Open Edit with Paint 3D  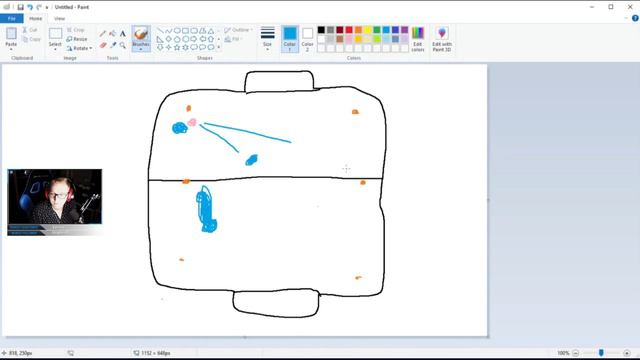click(442, 39)
